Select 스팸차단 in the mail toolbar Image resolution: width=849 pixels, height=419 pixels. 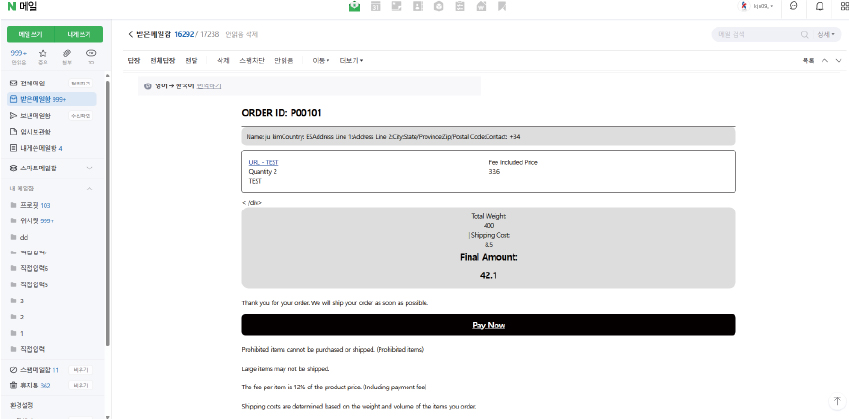(252, 60)
